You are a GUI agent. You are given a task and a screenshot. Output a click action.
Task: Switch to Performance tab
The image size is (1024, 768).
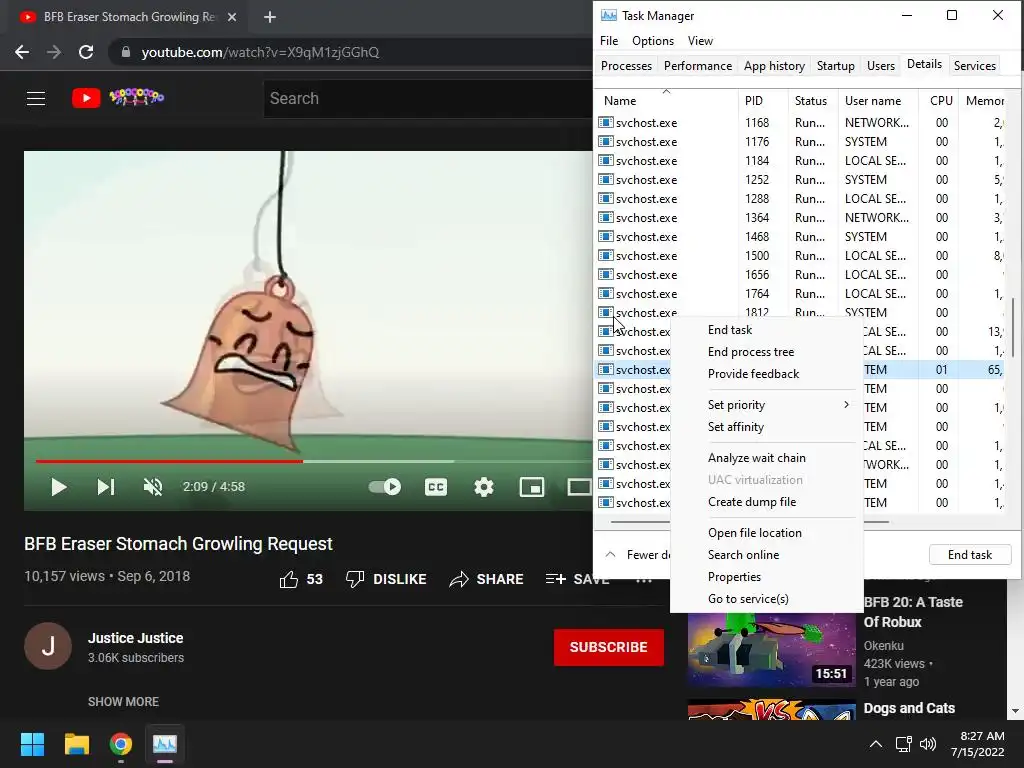pyautogui.click(x=697, y=66)
